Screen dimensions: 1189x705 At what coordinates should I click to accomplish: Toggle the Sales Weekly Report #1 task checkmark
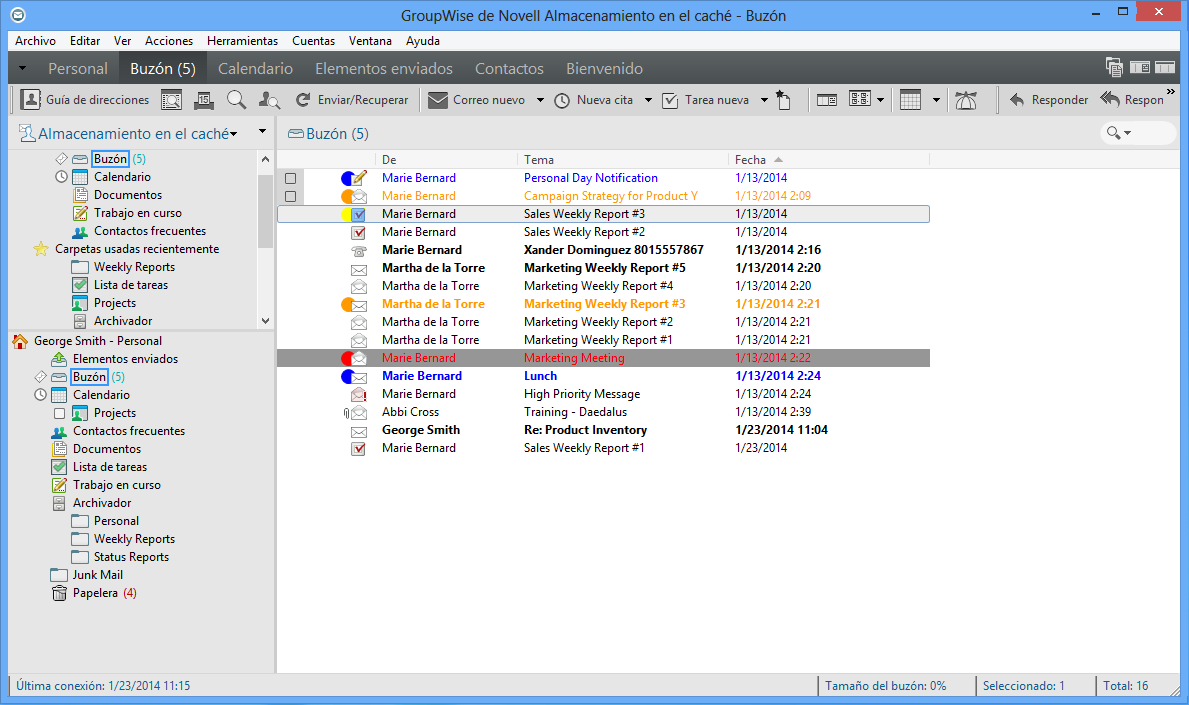(359, 449)
